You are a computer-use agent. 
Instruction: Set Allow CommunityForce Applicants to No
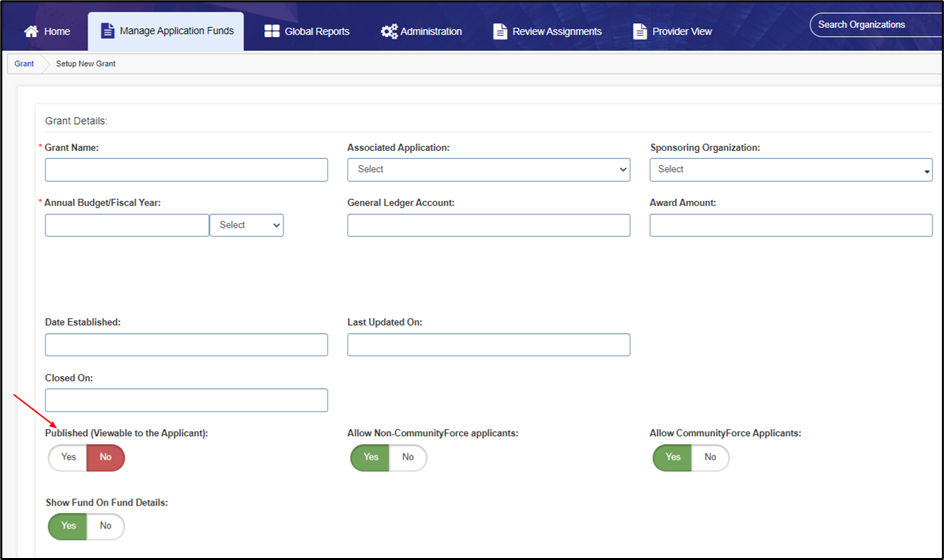pos(709,458)
